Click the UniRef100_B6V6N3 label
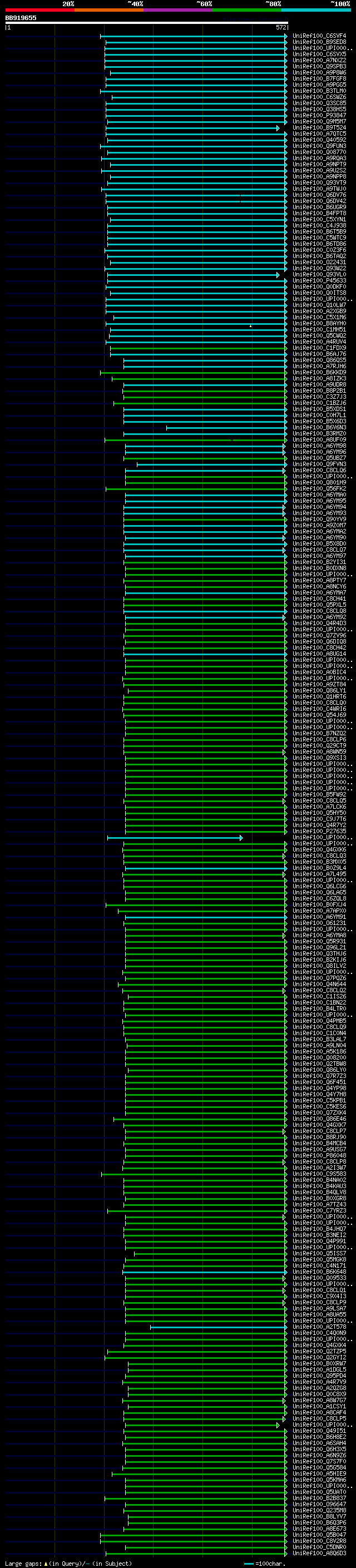This screenshot has width=356, height=1568. pos(319,427)
